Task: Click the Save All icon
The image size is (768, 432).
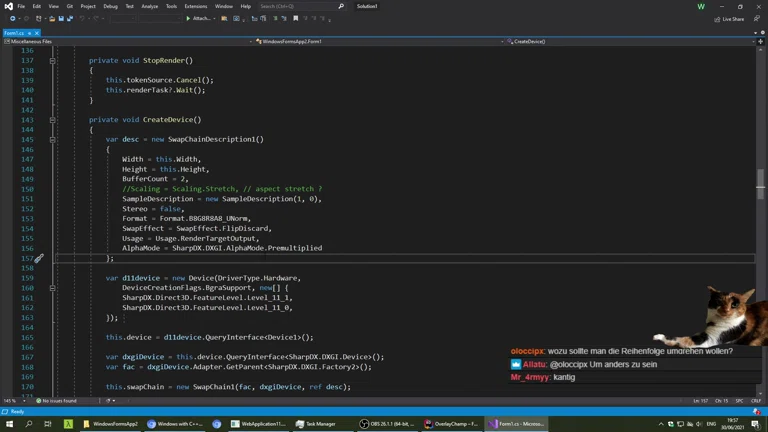Action: [x=70, y=19]
